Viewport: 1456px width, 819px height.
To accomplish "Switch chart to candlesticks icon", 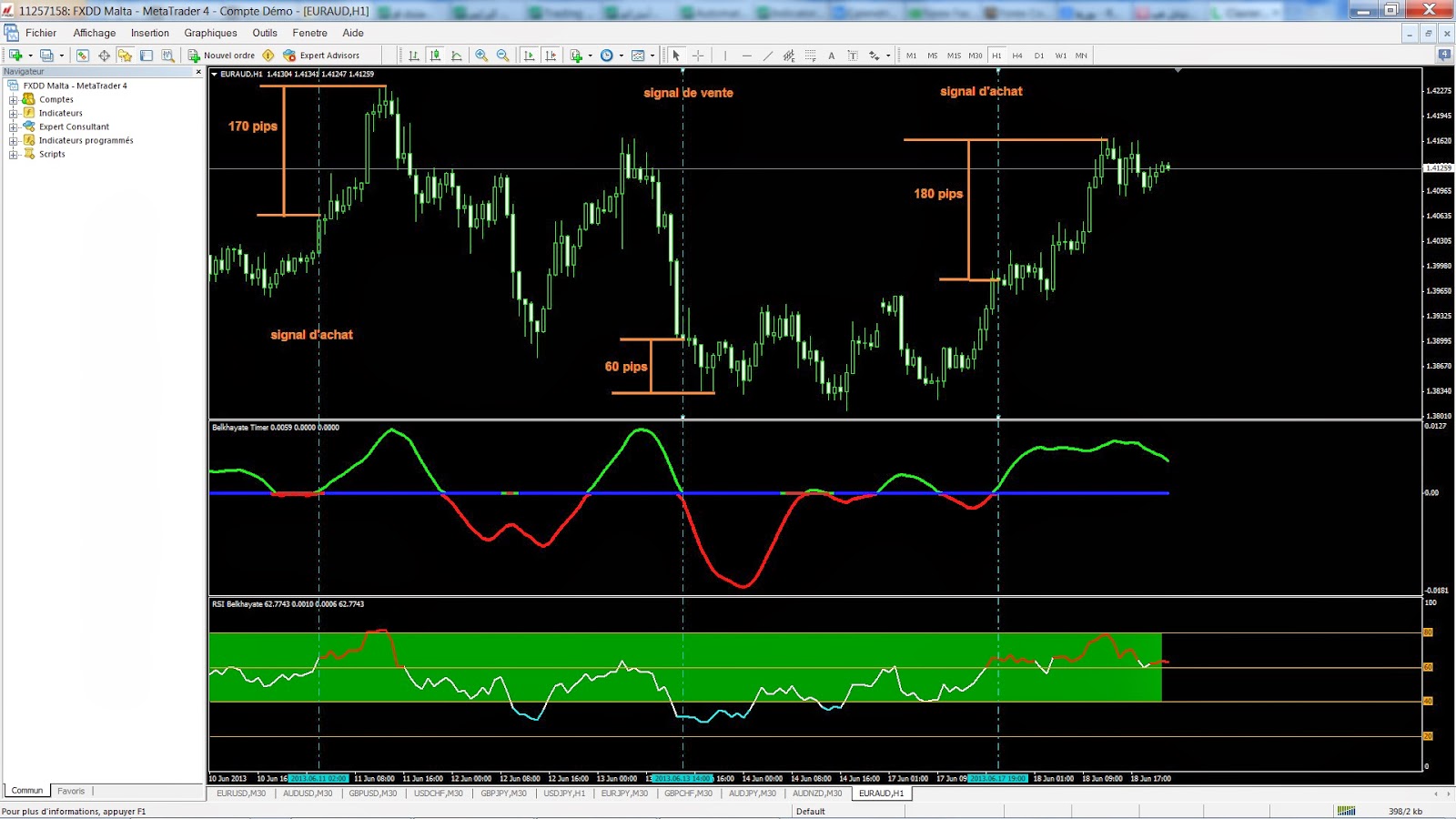I will coord(436,56).
